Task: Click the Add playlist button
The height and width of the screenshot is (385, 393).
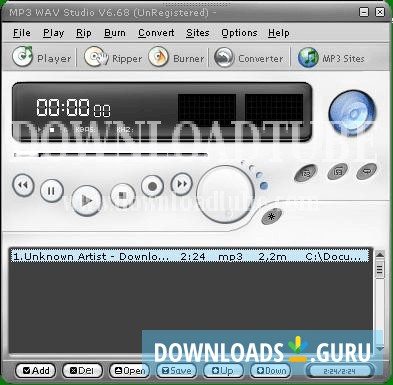Action: [36, 371]
